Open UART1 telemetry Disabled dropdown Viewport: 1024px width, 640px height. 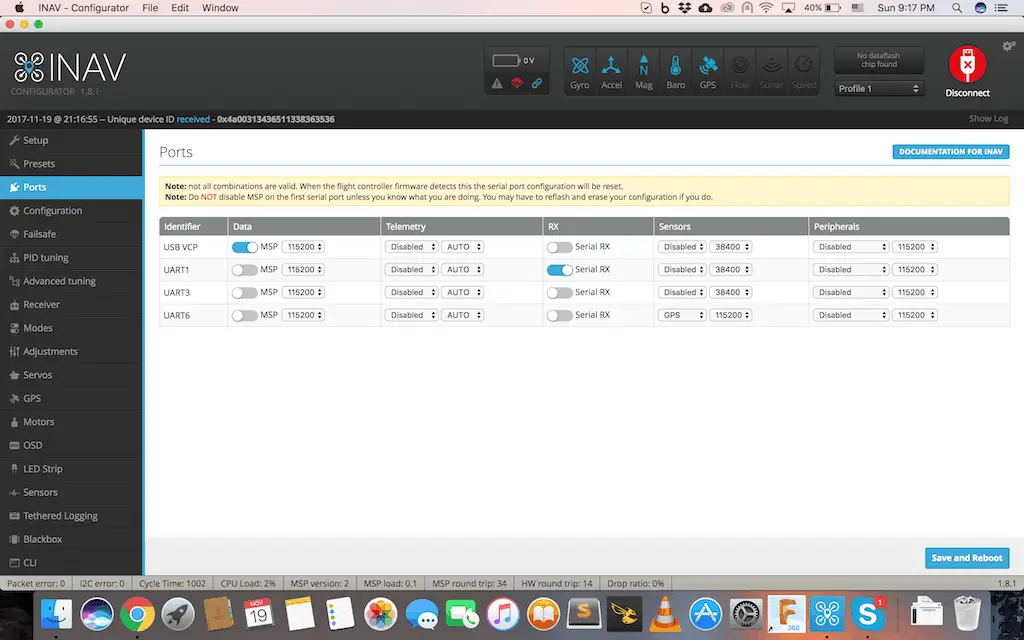pos(411,270)
